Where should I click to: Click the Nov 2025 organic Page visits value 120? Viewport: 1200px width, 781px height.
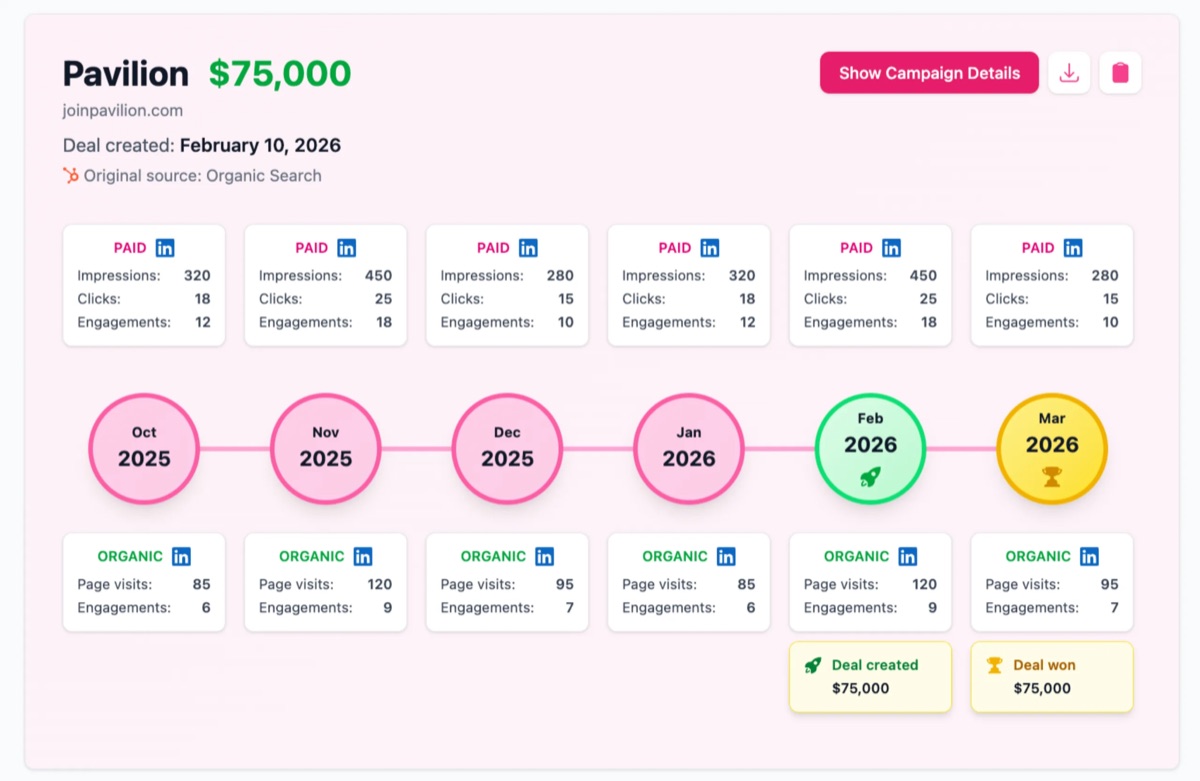(379, 584)
